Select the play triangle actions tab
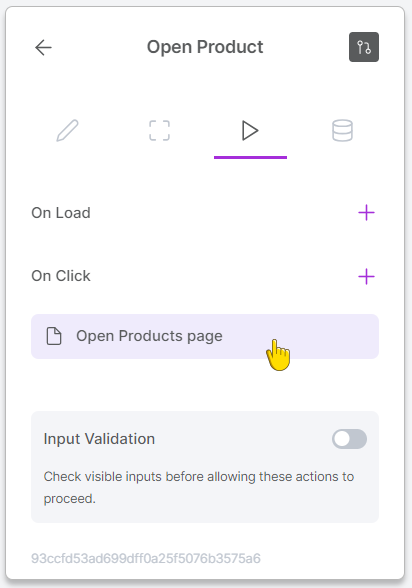 (x=250, y=130)
